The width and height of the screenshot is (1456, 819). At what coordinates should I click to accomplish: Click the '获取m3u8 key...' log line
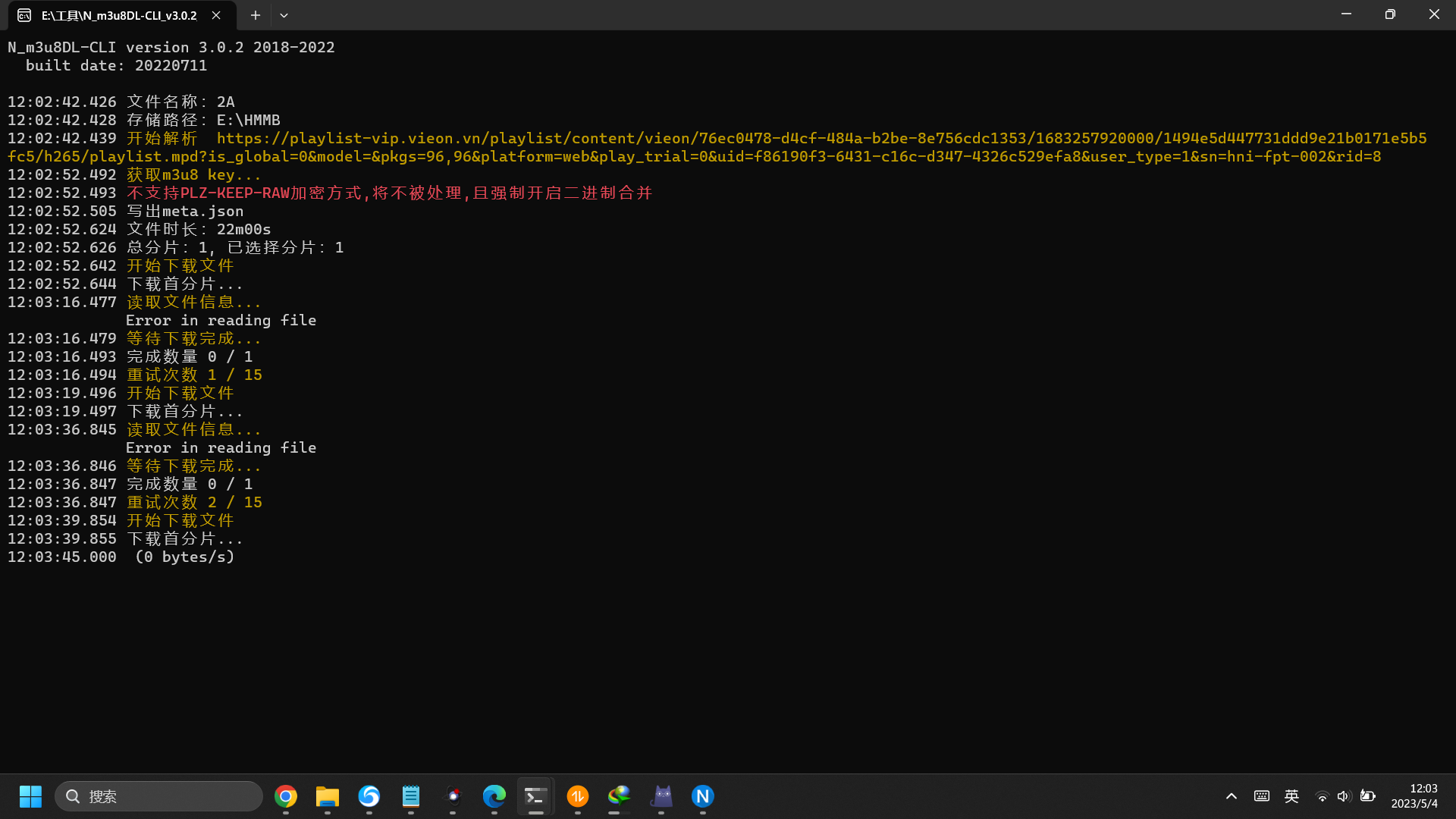click(193, 174)
